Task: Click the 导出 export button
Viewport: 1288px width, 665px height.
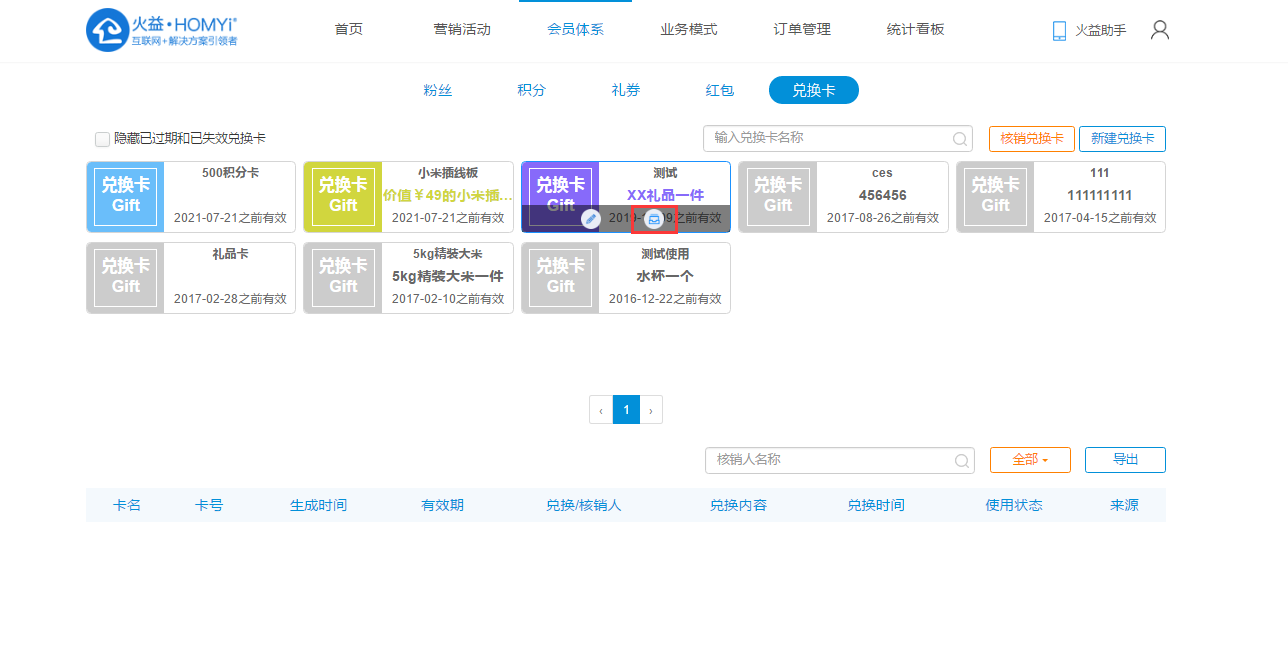Action: click(x=1125, y=460)
